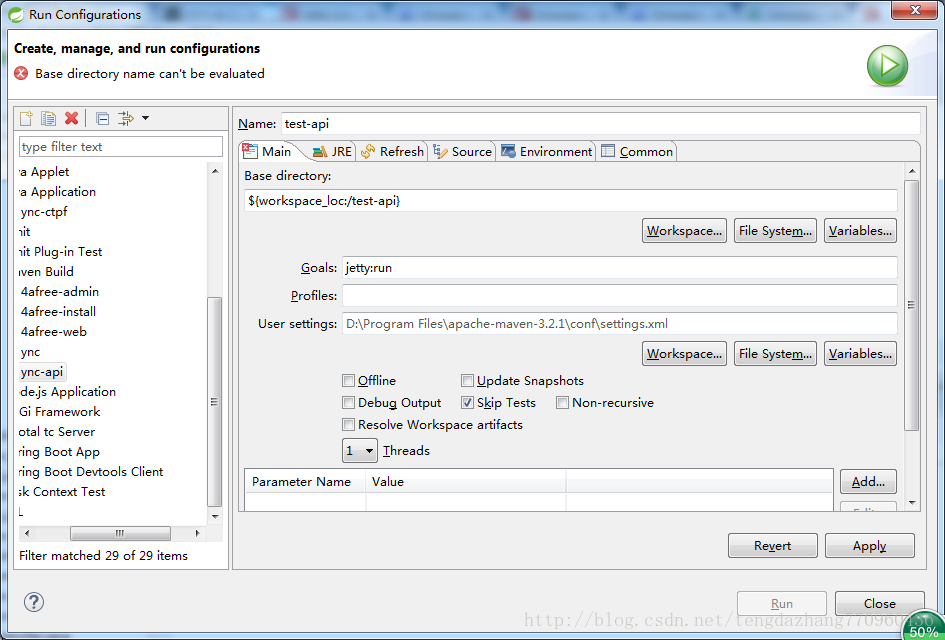Viewport: 945px width, 640px height.
Task: Click the Goals field containing jetty:run
Action: point(620,268)
